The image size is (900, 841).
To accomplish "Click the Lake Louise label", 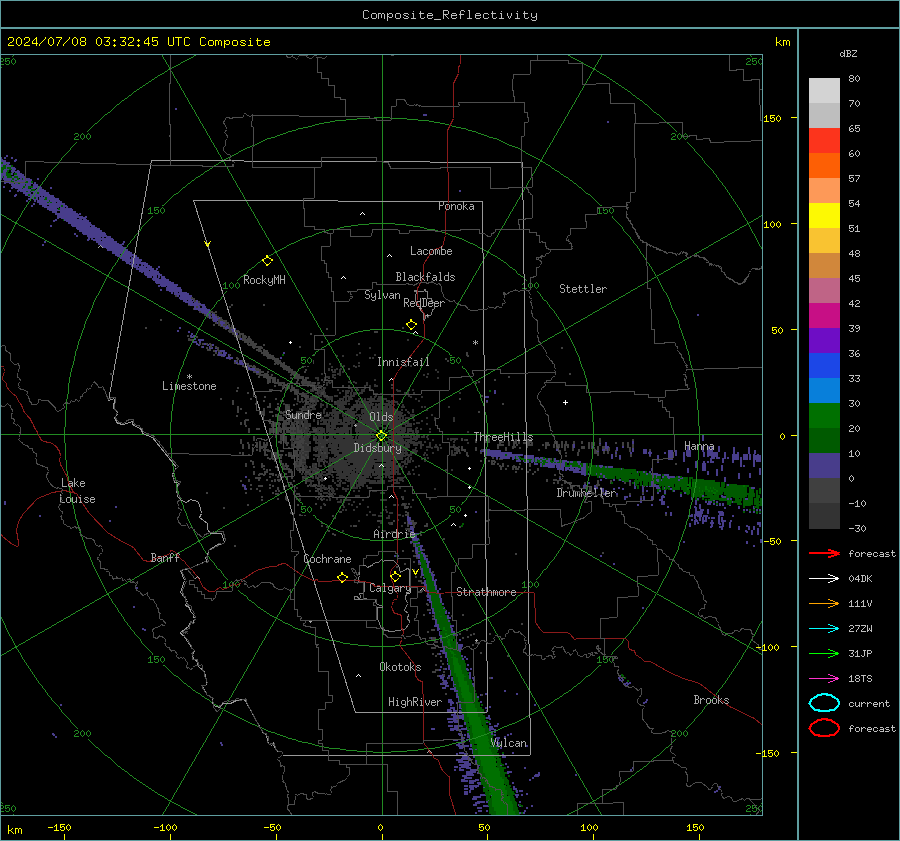I will tap(77, 491).
